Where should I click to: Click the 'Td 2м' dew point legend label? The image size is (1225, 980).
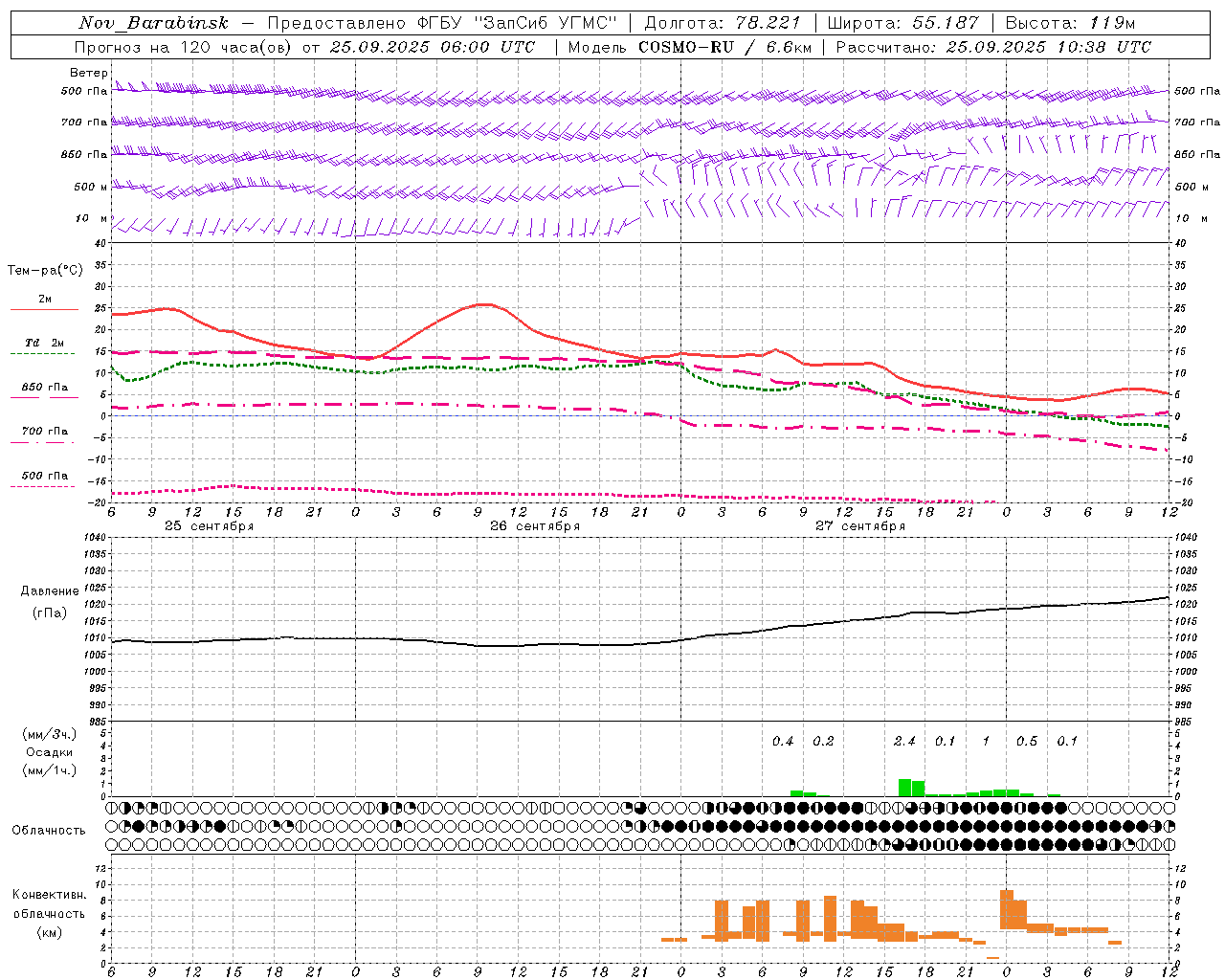tap(44, 343)
